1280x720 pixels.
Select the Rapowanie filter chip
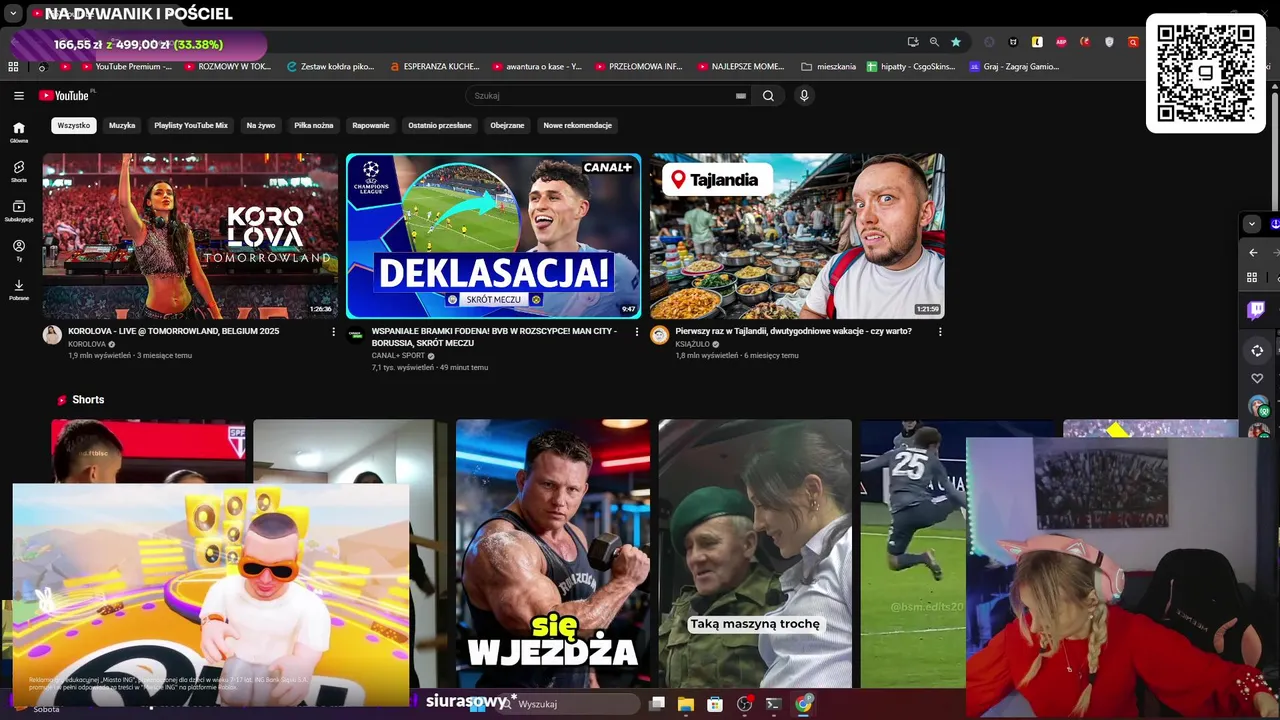[371, 126]
